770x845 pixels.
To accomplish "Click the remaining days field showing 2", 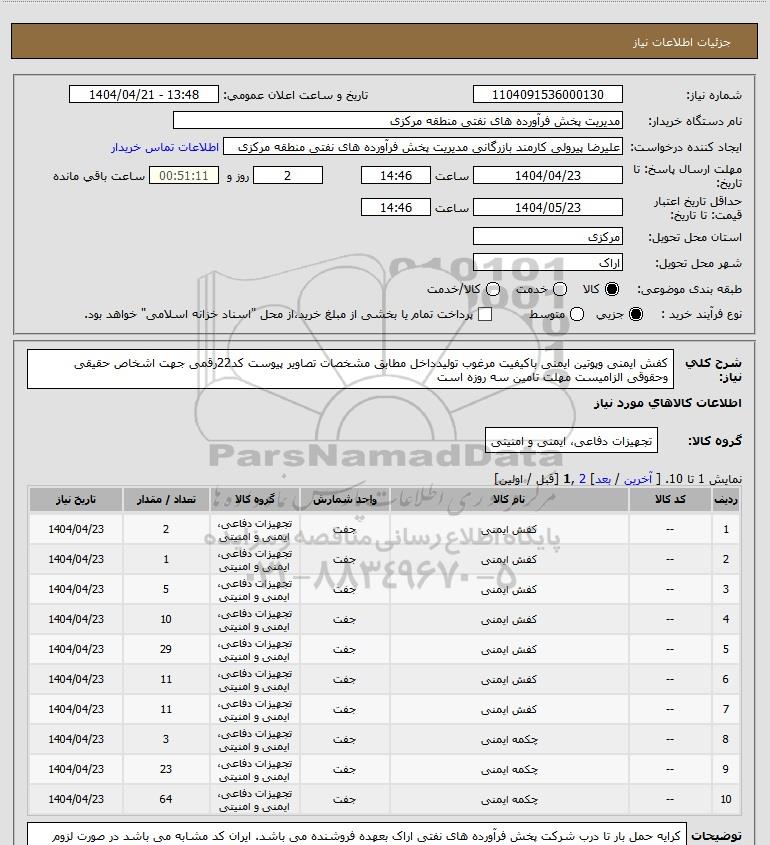I will (288, 175).
